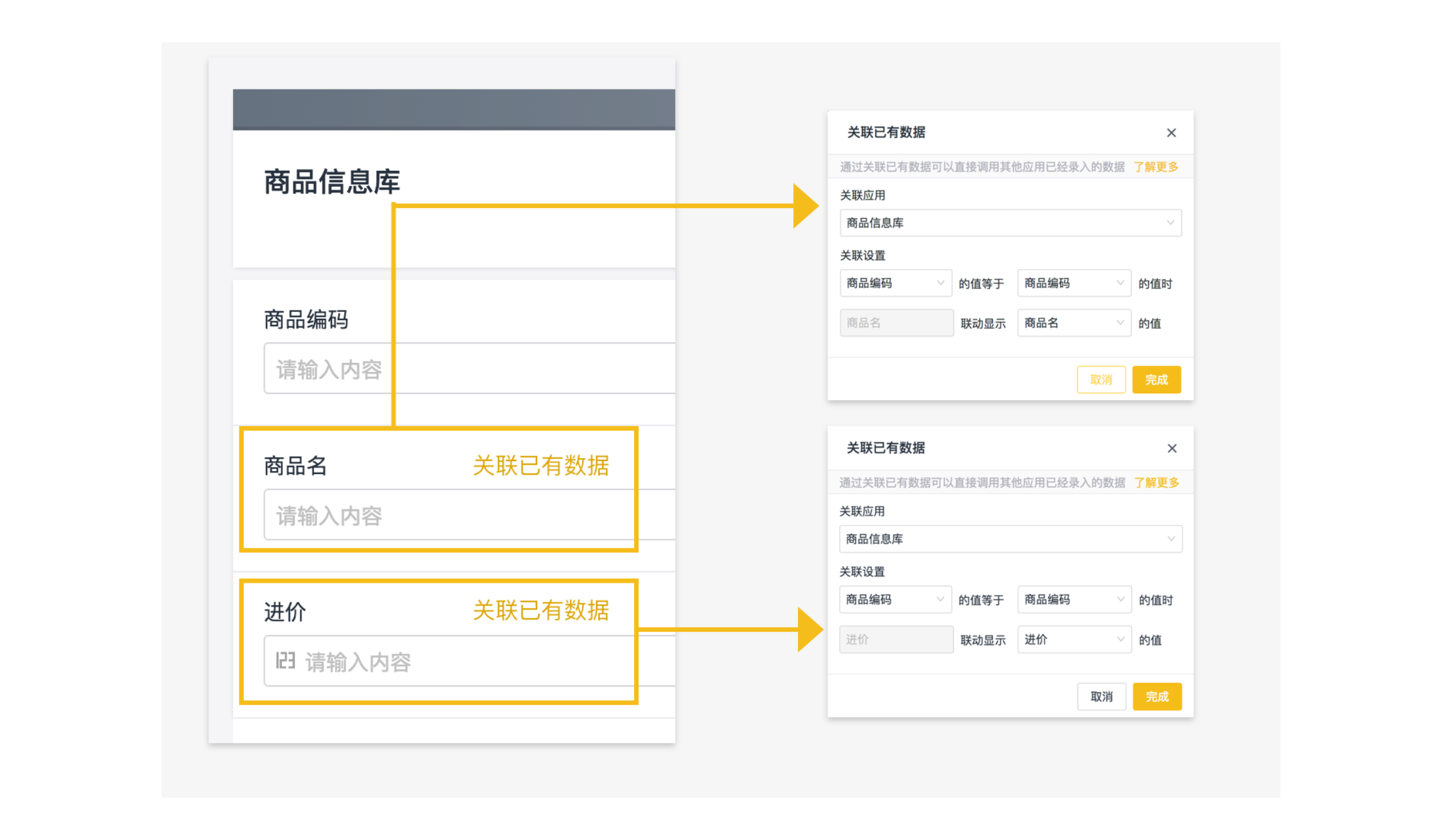Click disabled 进价 field in lower dialog
This screenshot has width=1442, height=840.
[896, 639]
